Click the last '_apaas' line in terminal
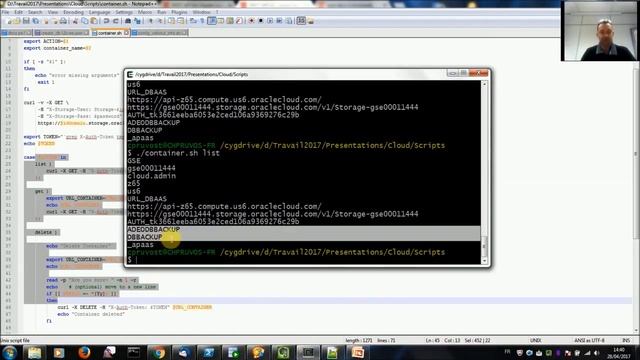This screenshot has height=360, width=640. click(140, 245)
